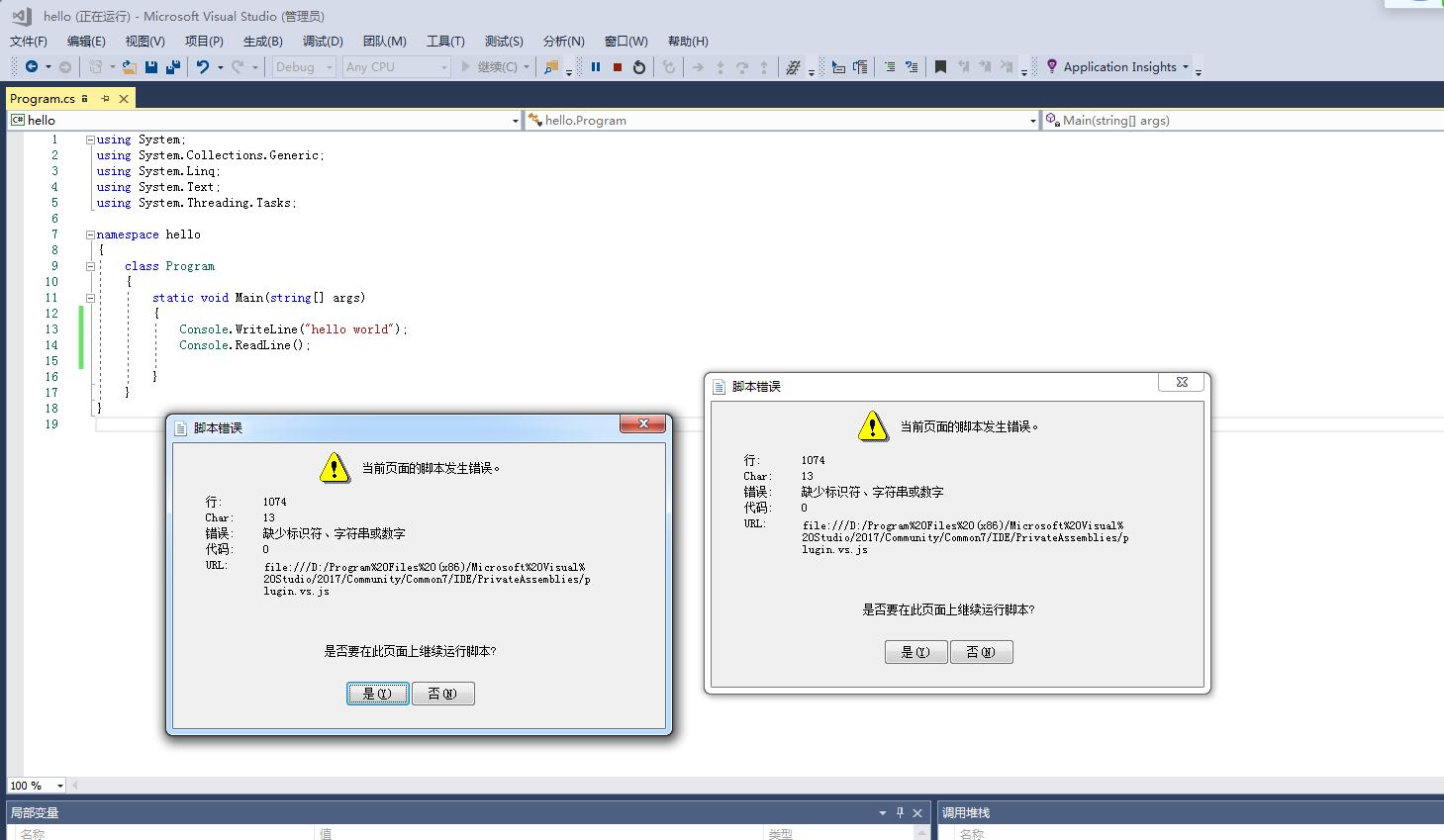Viewport: 1444px width, 840px height.
Task: Click the hatched code-map toolbar icon
Action: coord(793,67)
